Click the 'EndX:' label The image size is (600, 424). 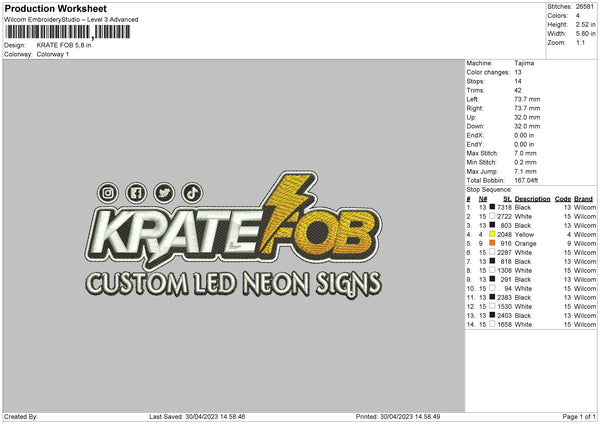point(475,135)
